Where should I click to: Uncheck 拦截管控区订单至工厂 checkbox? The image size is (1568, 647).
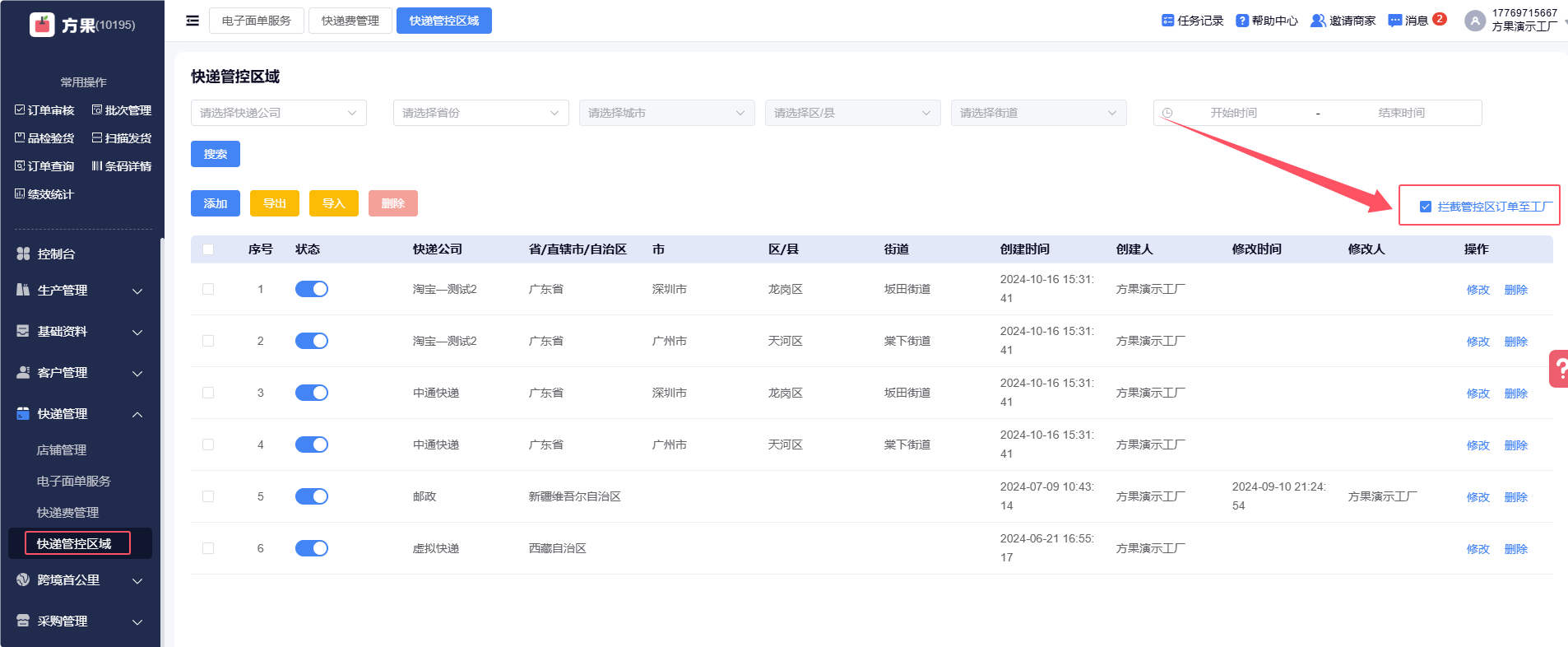point(1426,207)
